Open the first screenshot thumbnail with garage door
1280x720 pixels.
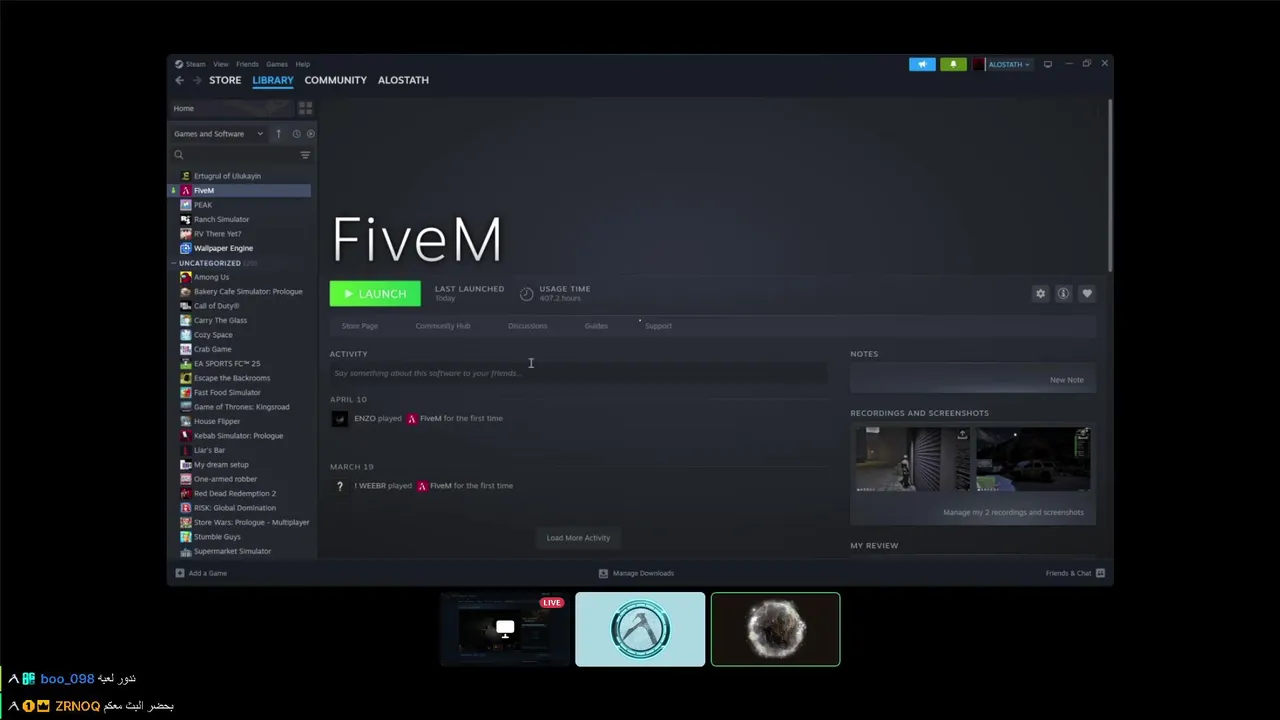tap(912, 459)
